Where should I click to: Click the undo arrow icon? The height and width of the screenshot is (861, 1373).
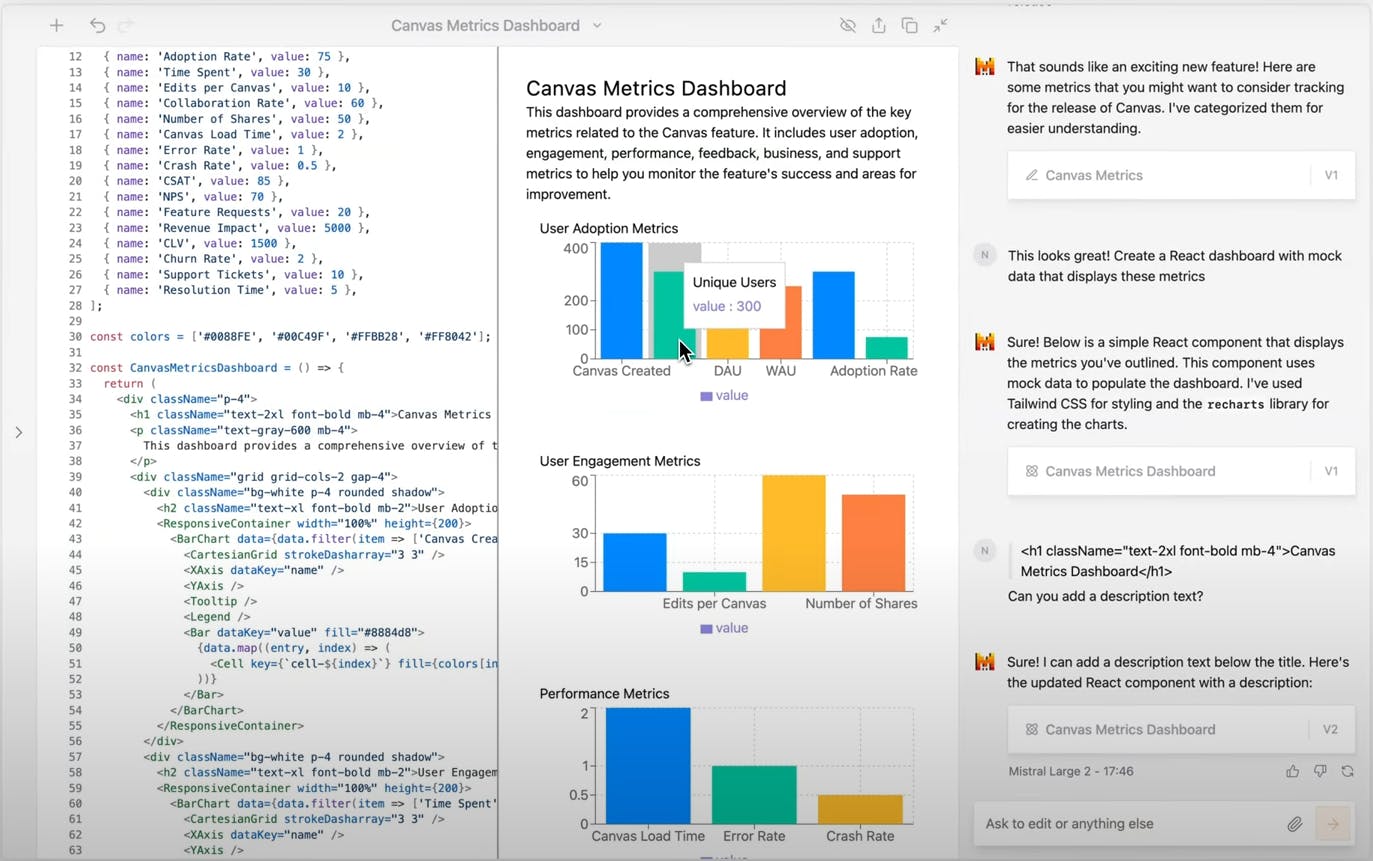(97, 25)
